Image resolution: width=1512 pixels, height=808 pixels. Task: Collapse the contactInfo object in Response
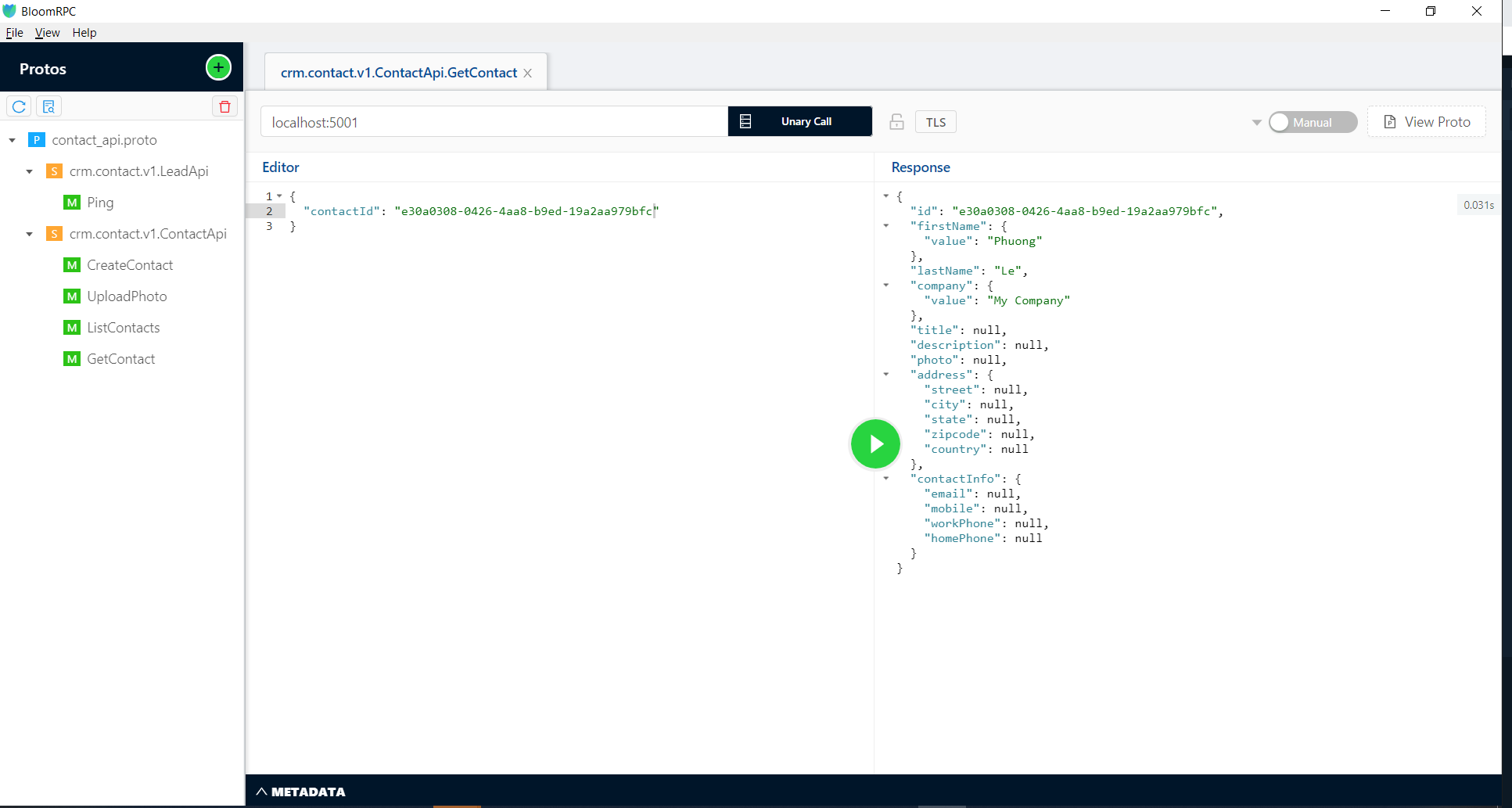coord(886,479)
